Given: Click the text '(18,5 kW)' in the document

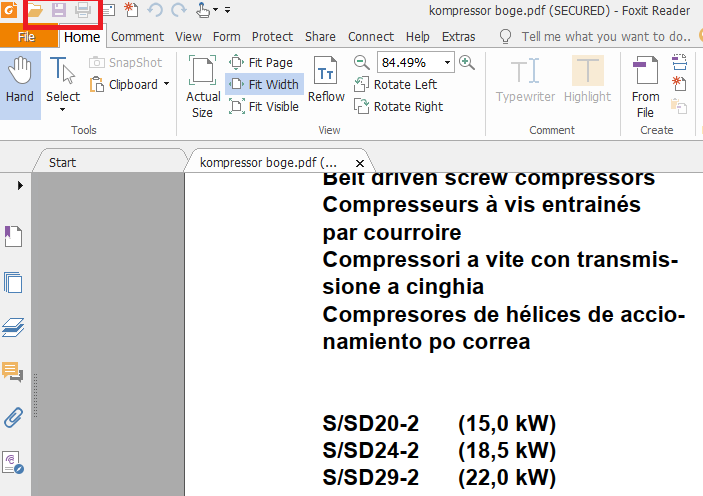Looking at the screenshot, I should click(507, 451).
